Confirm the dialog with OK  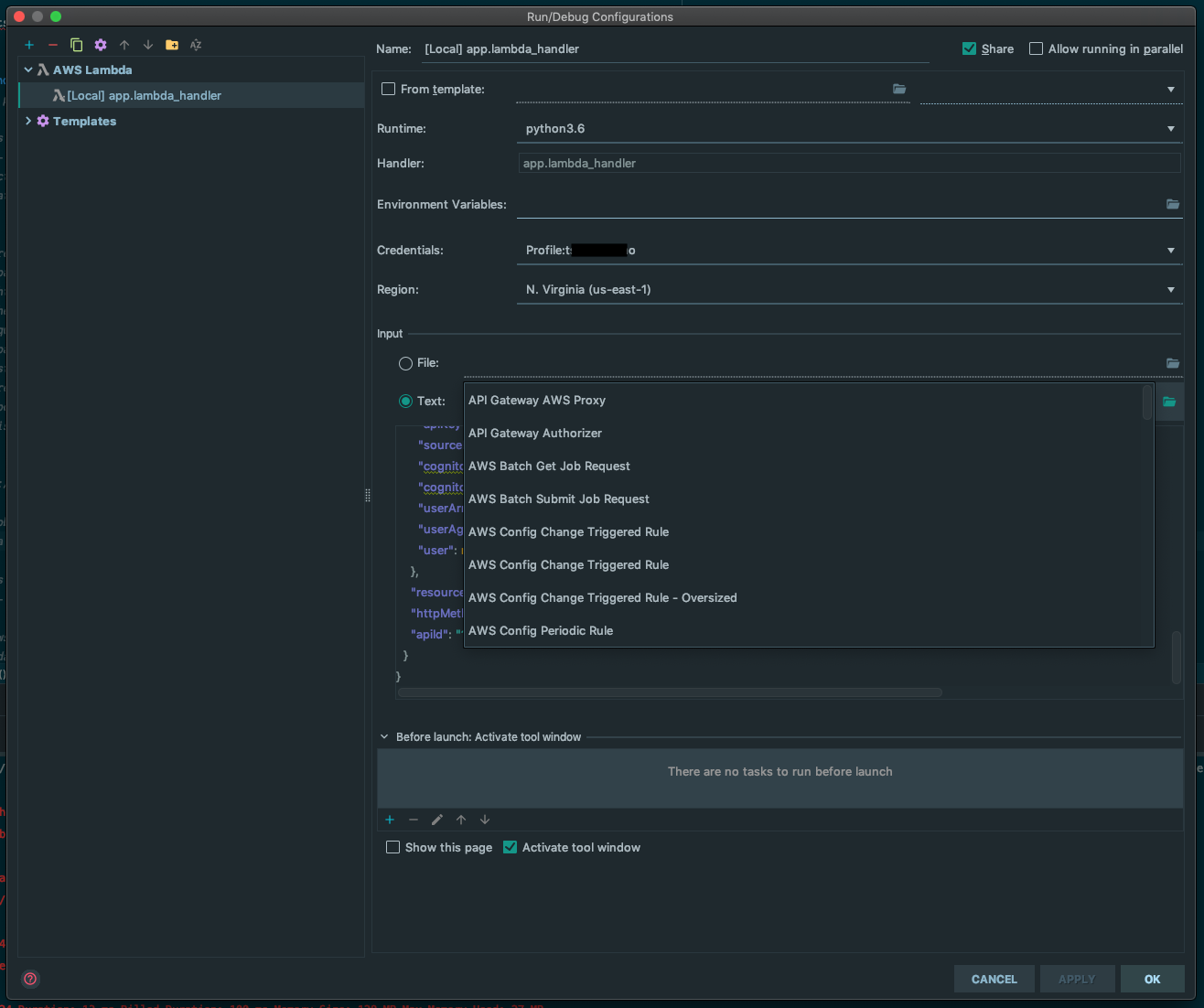[1153, 979]
